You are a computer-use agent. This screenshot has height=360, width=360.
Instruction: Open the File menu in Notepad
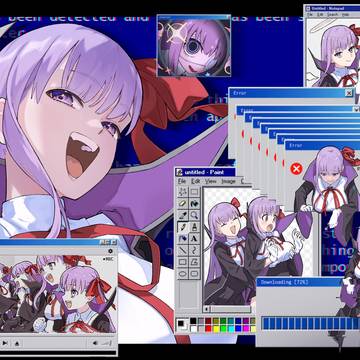coord(310,15)
